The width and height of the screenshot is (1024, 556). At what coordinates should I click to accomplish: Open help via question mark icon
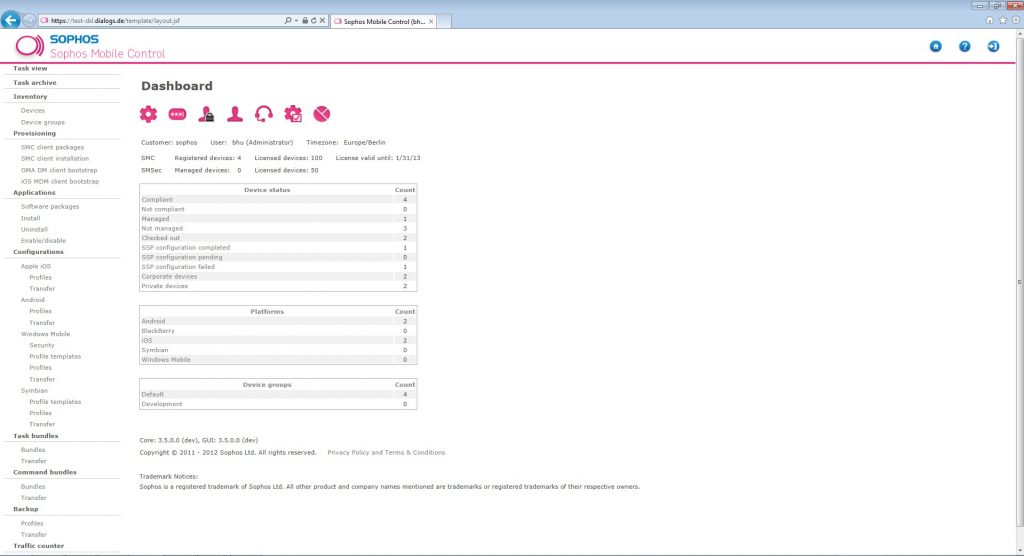point(965,46)
